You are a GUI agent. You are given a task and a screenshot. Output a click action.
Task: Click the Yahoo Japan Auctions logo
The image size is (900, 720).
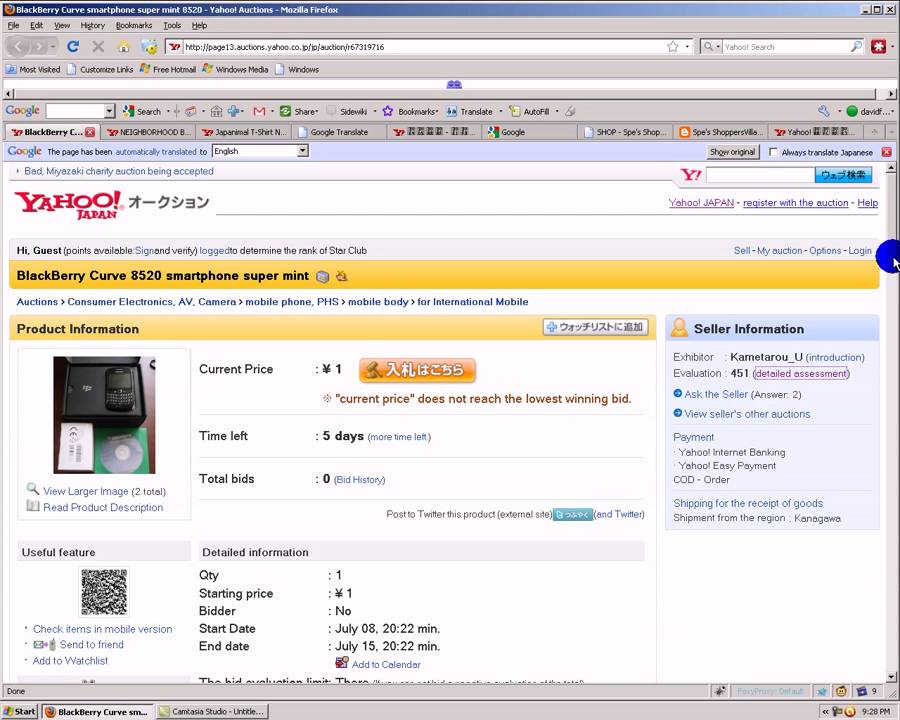click(x=112, y=205)
